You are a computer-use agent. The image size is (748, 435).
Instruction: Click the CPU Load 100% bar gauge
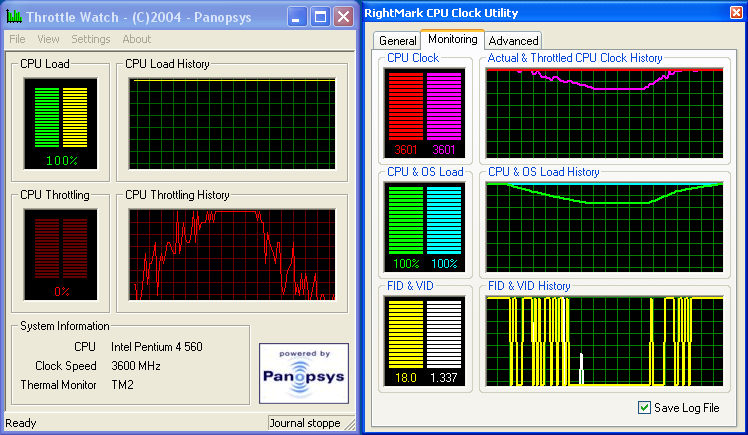tap(61, 124)
